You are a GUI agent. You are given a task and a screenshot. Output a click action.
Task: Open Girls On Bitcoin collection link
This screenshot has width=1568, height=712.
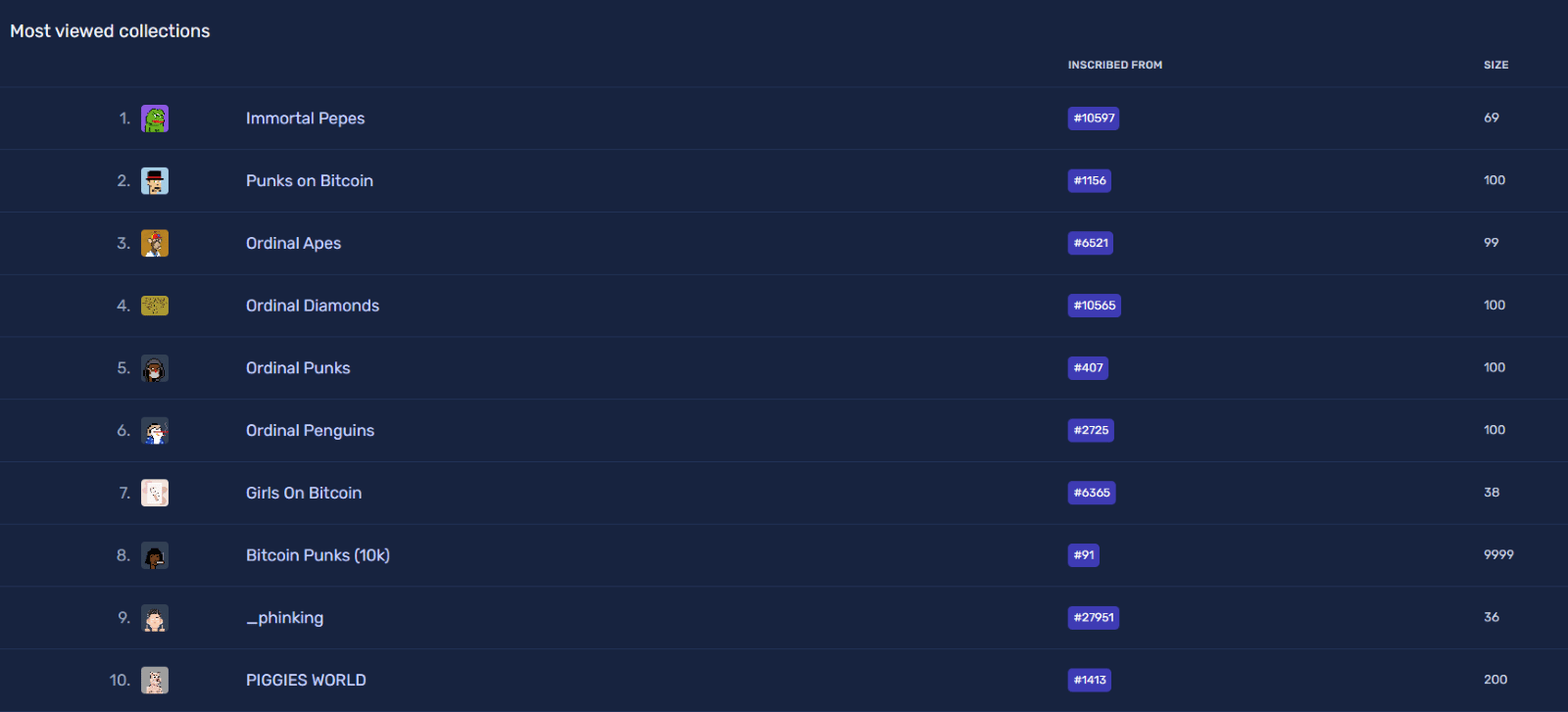pos(304,493)
